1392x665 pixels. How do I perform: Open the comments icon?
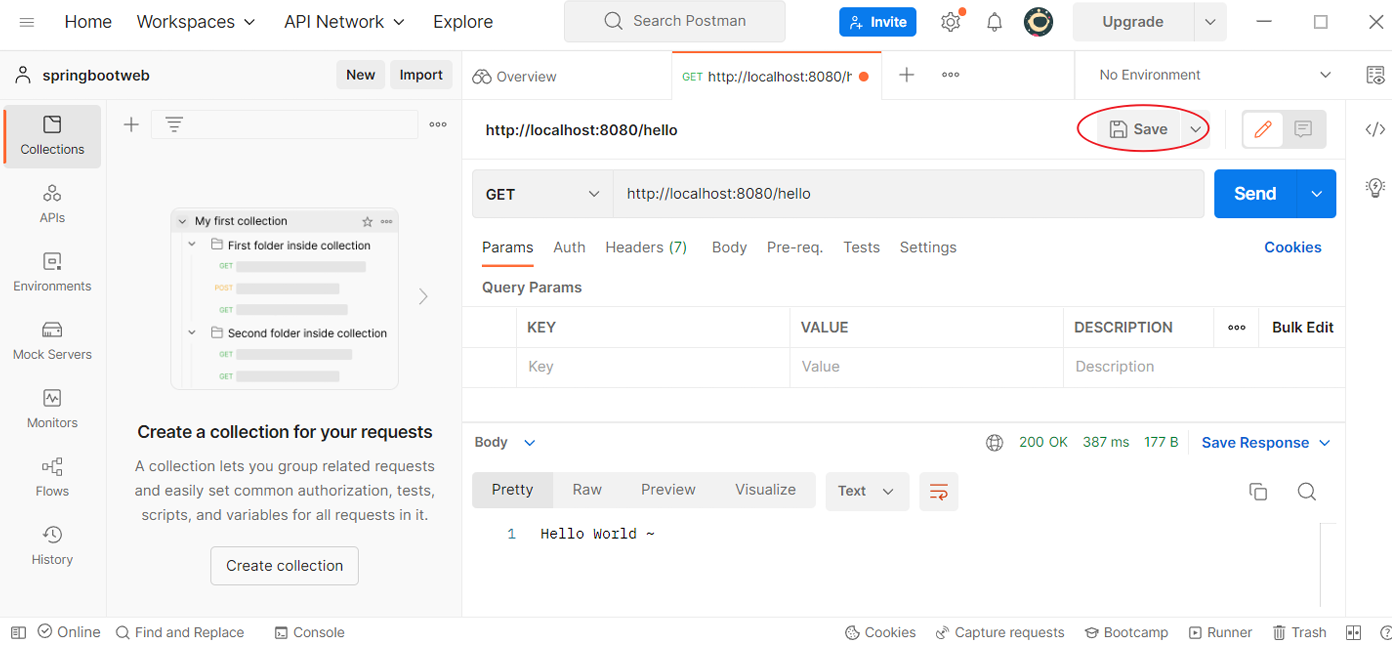[x=1303, y=129]
